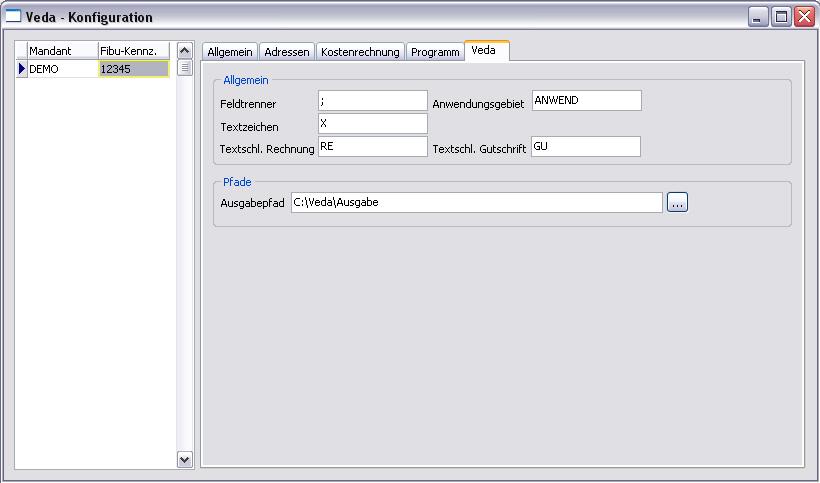820x483 pixels.
Task: Switch to the Allgemein tab
Action: click(x=230, y=52)
